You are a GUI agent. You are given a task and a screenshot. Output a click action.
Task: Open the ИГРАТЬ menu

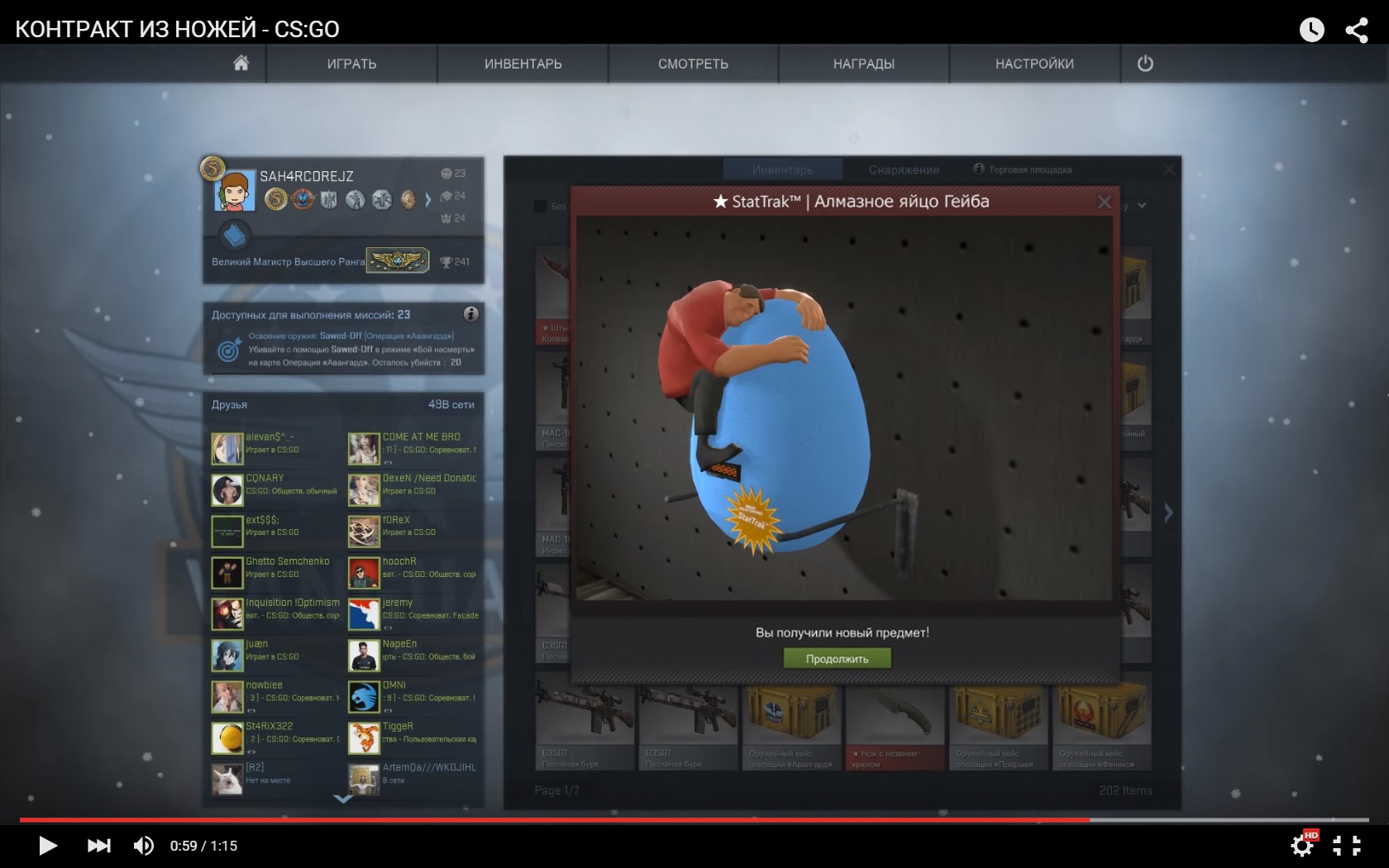pyautogui.click(x=351, y=64)
